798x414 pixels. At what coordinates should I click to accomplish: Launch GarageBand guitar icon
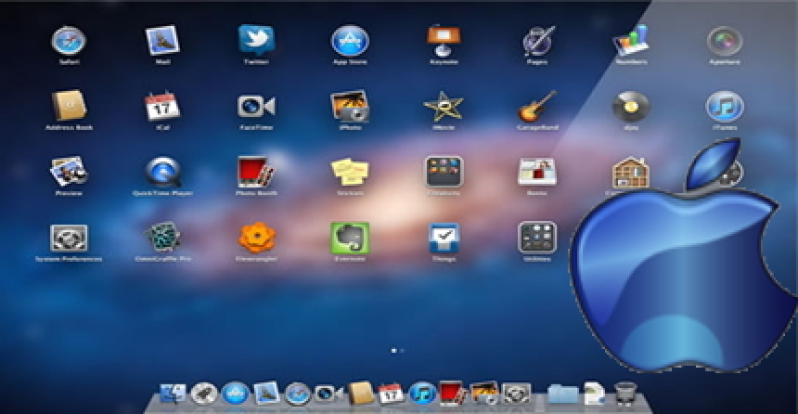click(x=537, y=106)
